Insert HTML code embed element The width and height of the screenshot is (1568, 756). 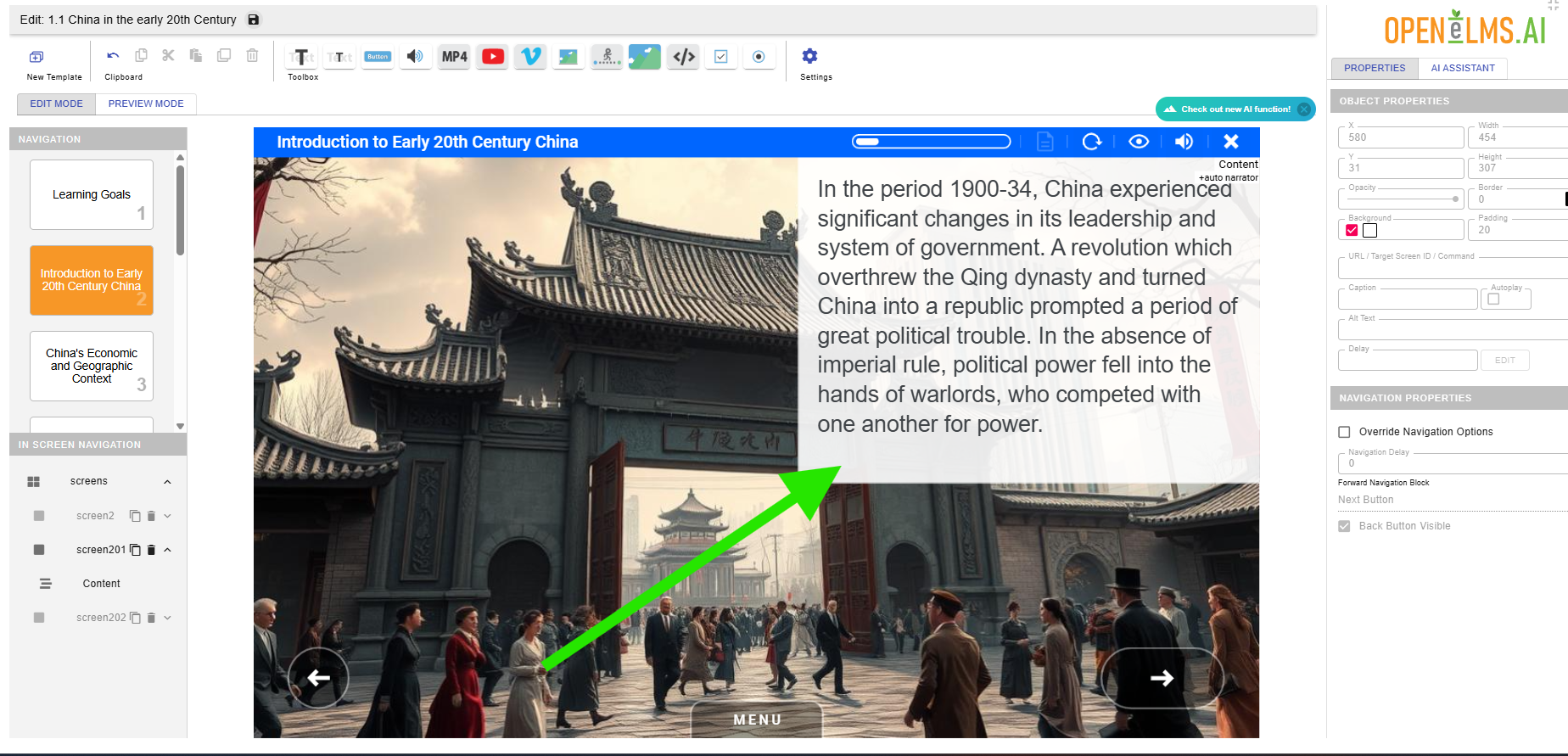tap(683, 57)
